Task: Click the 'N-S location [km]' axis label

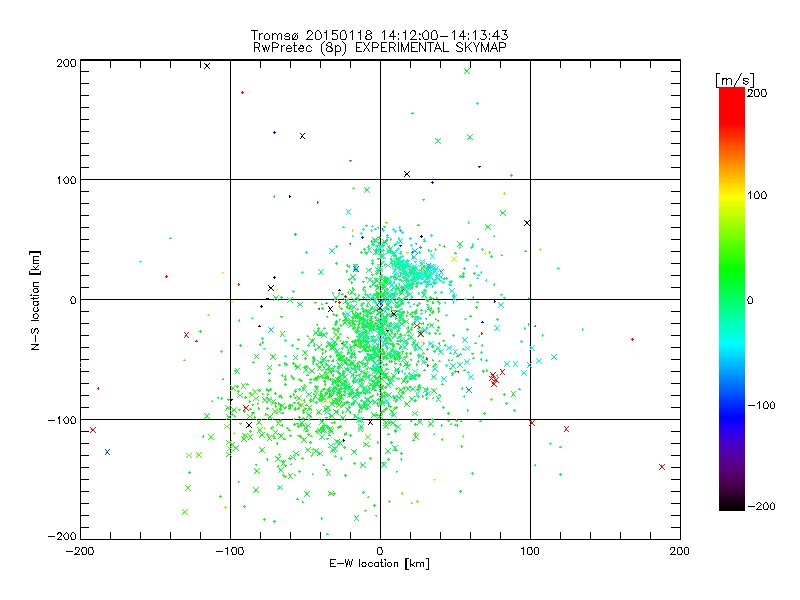Action: point(35,301)
